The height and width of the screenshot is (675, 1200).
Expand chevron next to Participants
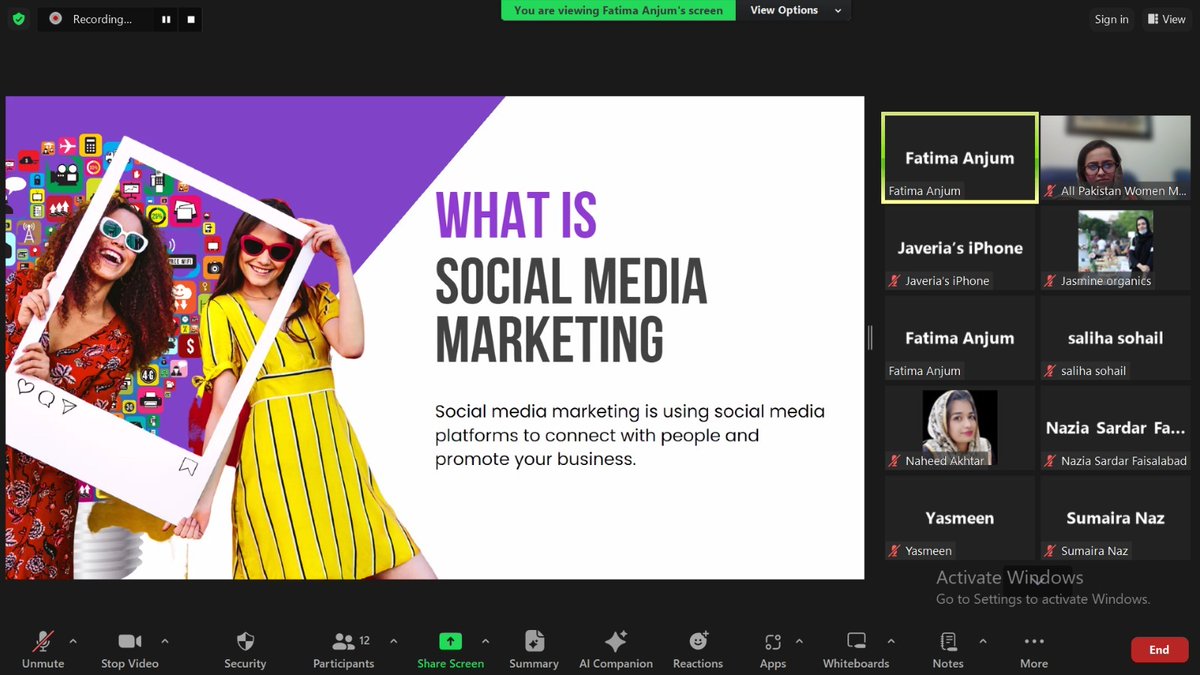click(x=393, y=641)
